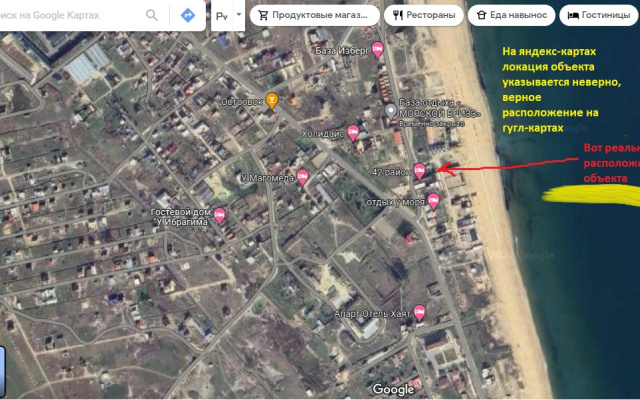Click the У Магомеда label text
Screen dimensions: 640x400
point(267,178)
